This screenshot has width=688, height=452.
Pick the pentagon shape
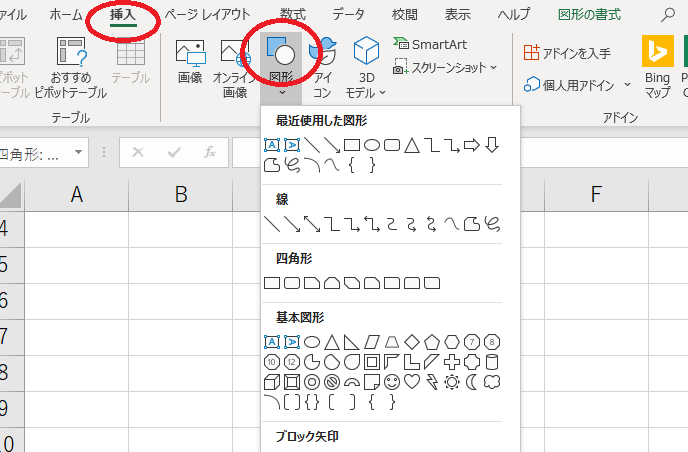[432, 342]
